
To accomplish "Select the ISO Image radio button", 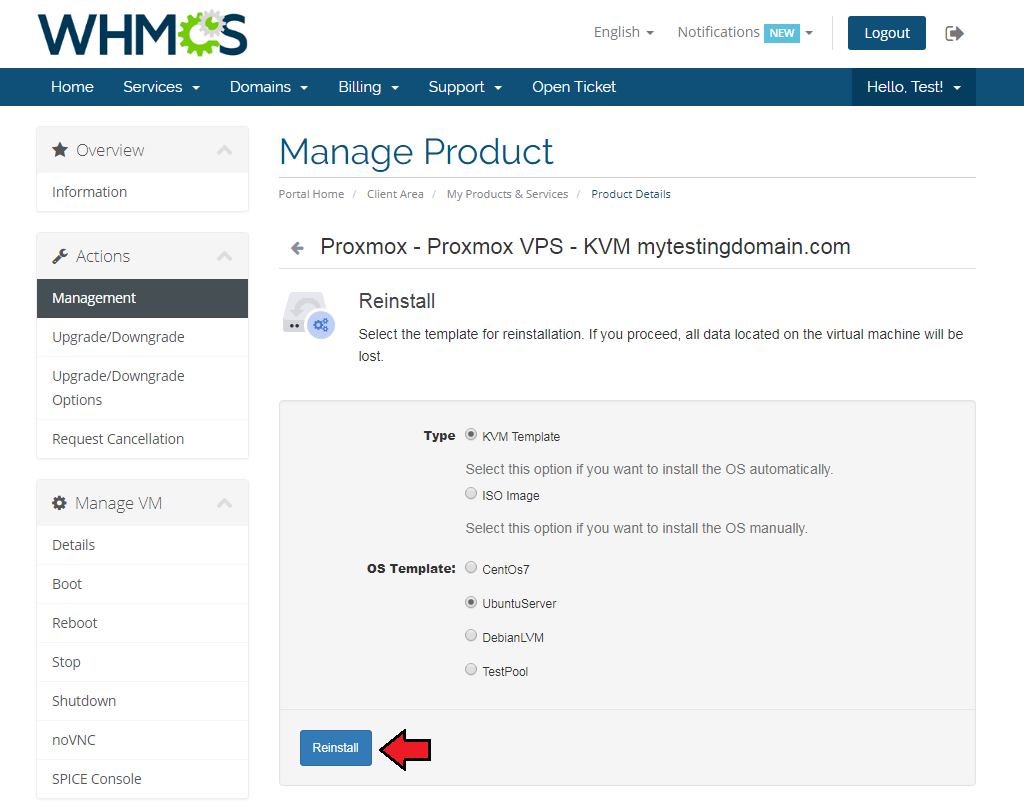I will [471, 494].
